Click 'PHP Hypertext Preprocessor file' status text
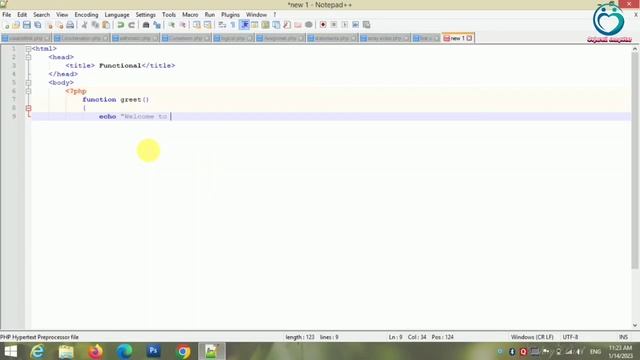Image resolution: width=640 pixels, height=360 pixels. pos(39,337)
